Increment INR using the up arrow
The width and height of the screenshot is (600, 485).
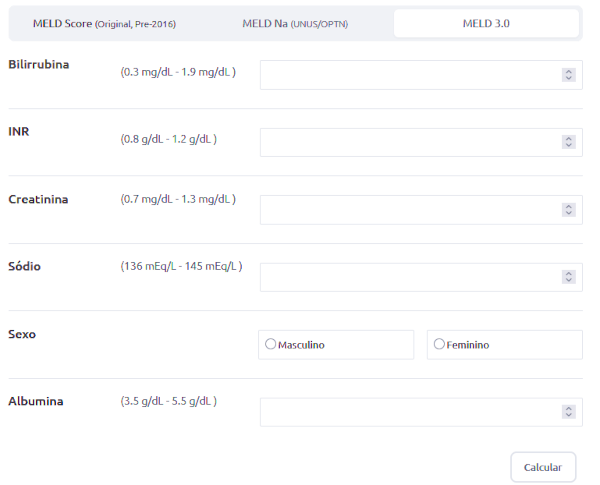click(568, 138)
